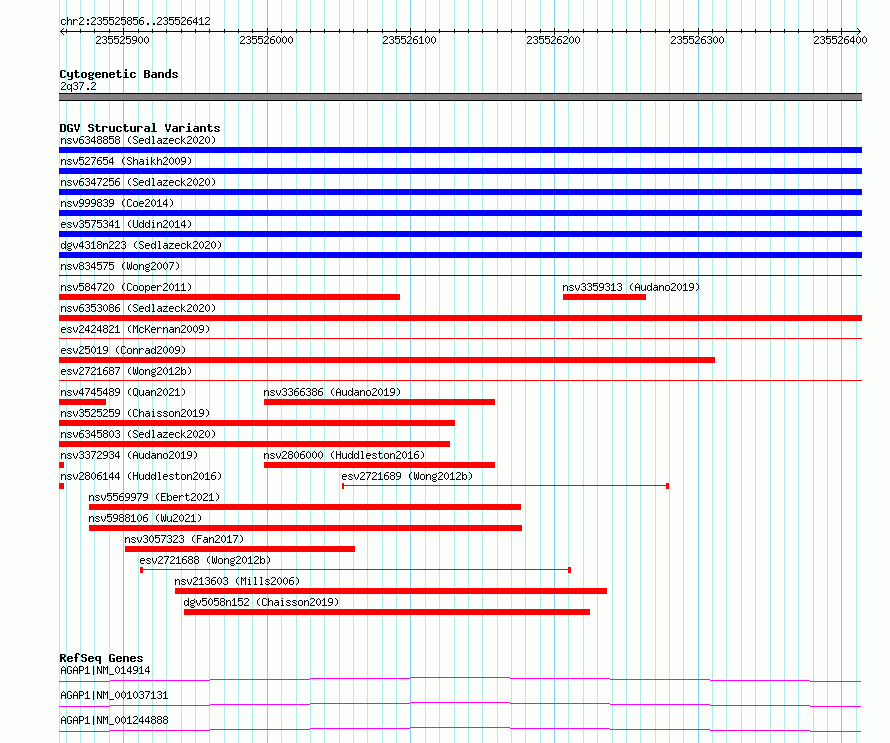Click the chr2:235525856..235526412 position label
Screen dimensions: 890x743
[x=135, y=21]
